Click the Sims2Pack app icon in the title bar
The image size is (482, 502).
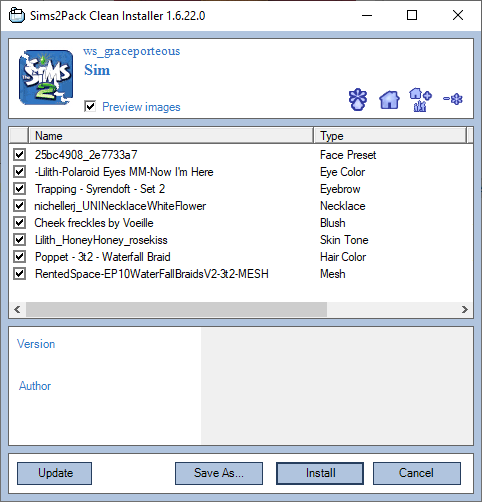point(17,16)
